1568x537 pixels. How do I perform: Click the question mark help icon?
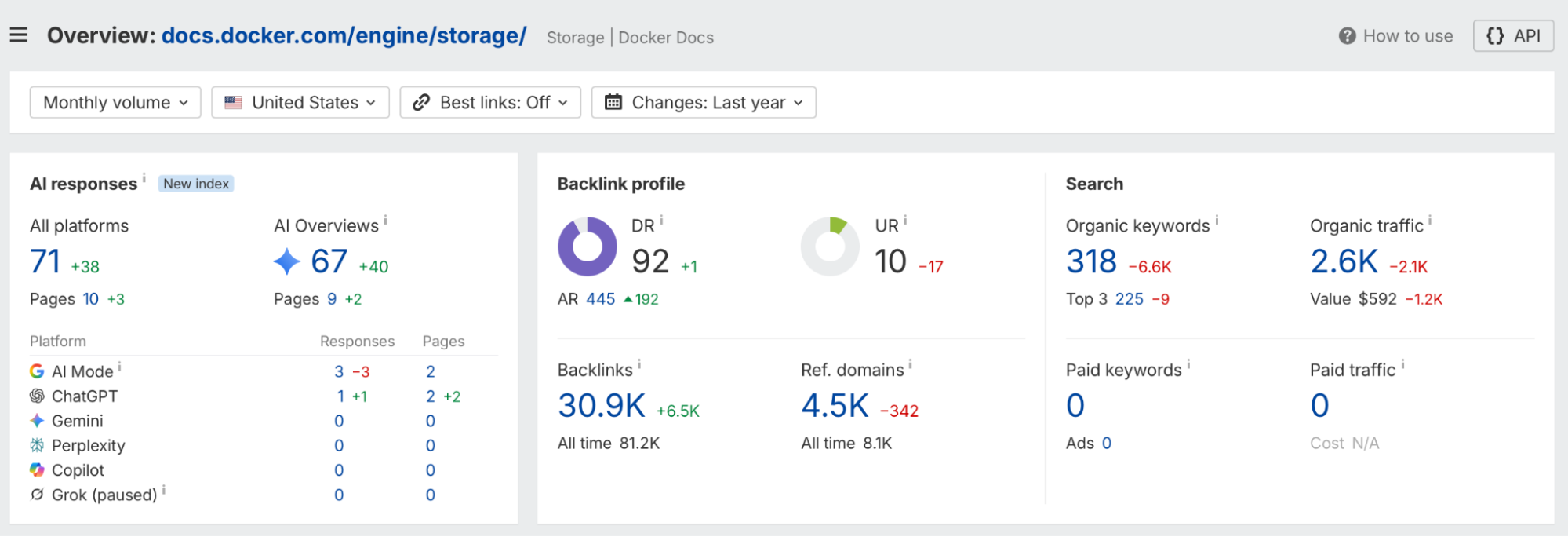tap(1348, 36)
